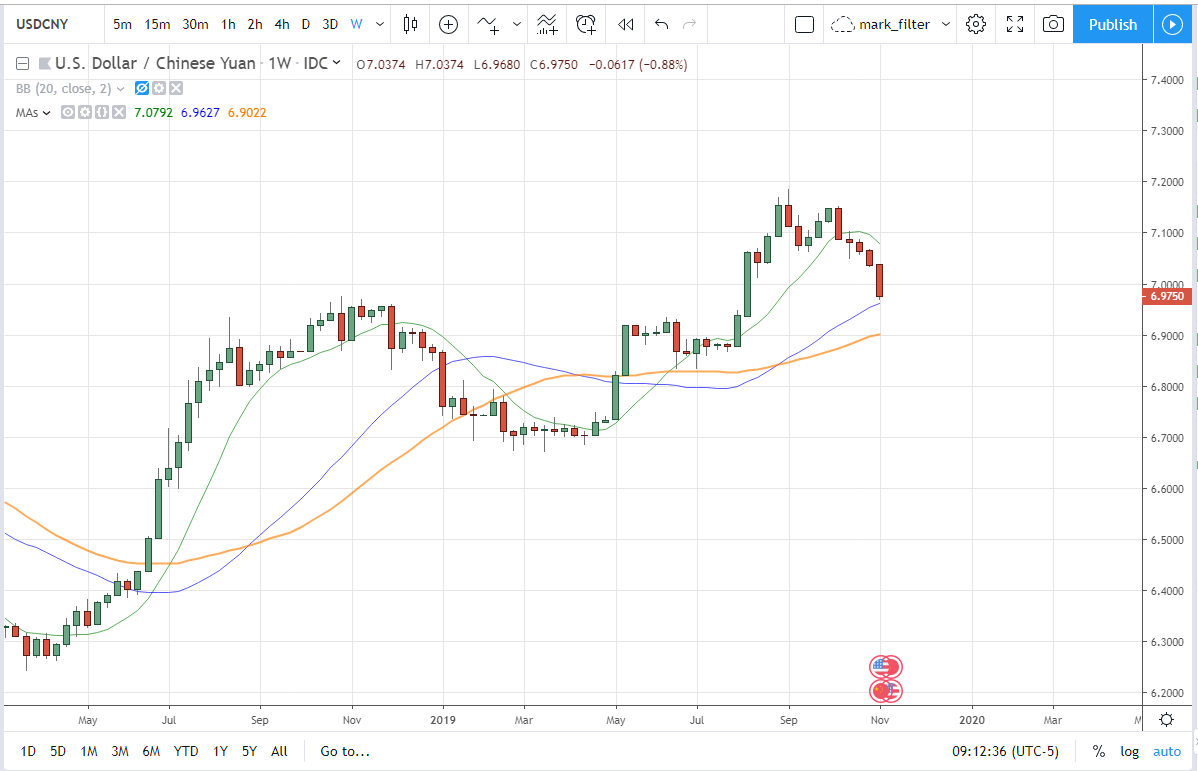Viewport: 1198px width, 771px height.
Task: Select the chart layout square icon
Action: (805, 24)
